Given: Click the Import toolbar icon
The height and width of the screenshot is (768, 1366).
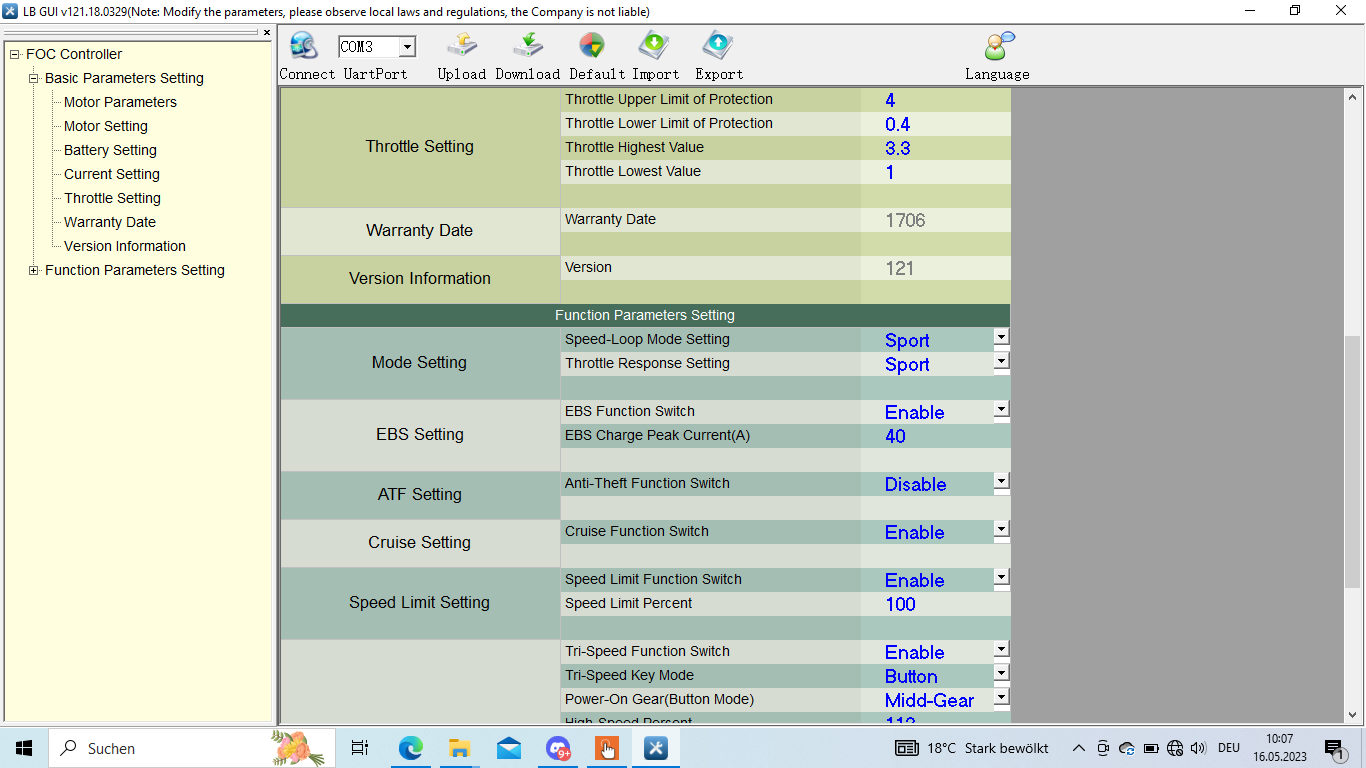Looking at the screenshot, I should [654, 47].
